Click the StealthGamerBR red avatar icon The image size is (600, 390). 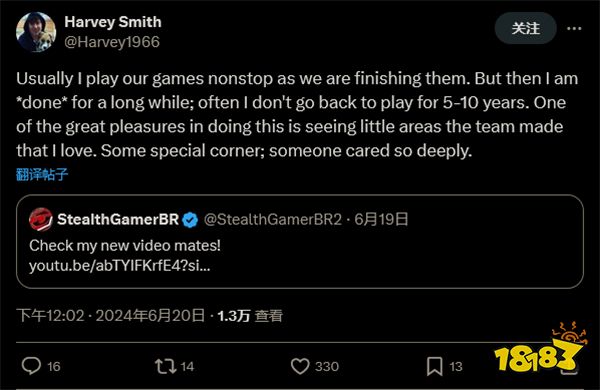[41, 220]
